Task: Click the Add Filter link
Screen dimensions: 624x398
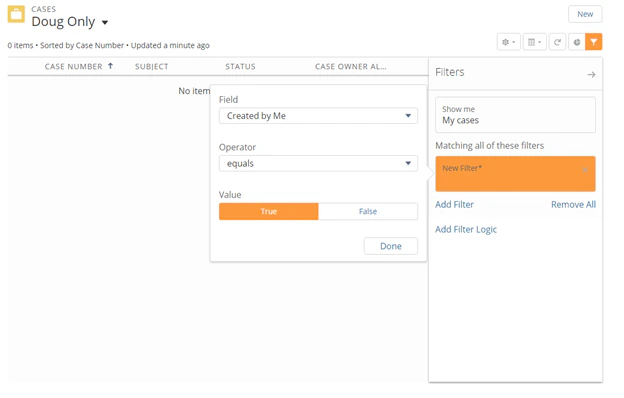Action: pos(454,205)
